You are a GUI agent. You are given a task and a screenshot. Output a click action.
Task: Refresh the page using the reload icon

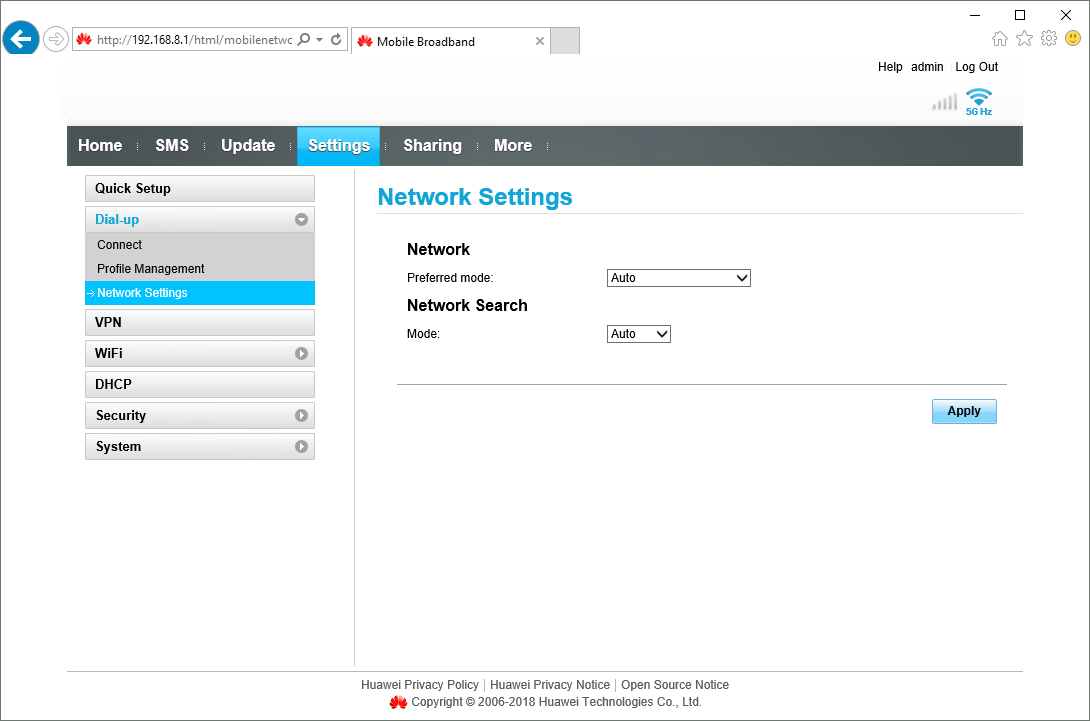coord(335,38)
